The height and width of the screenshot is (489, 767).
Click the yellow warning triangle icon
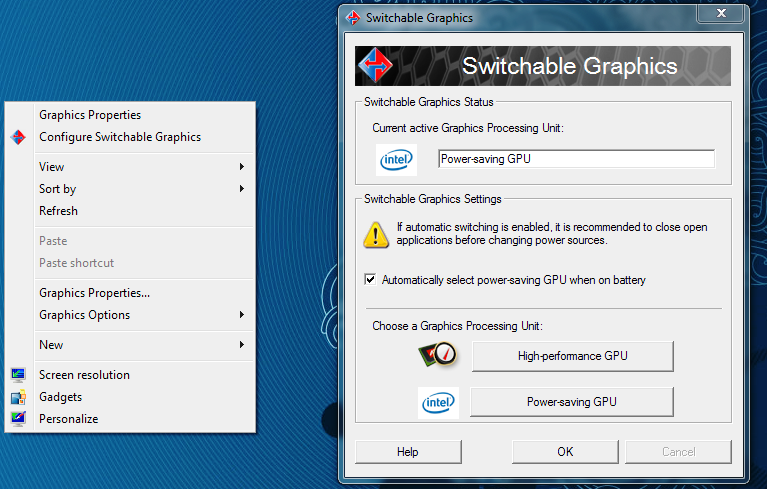376,234
